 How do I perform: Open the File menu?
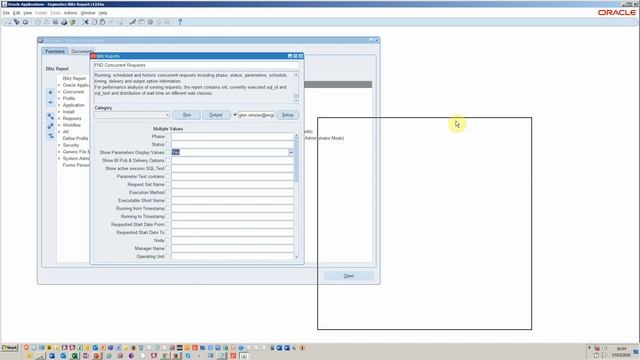click(x=6, y=13)
